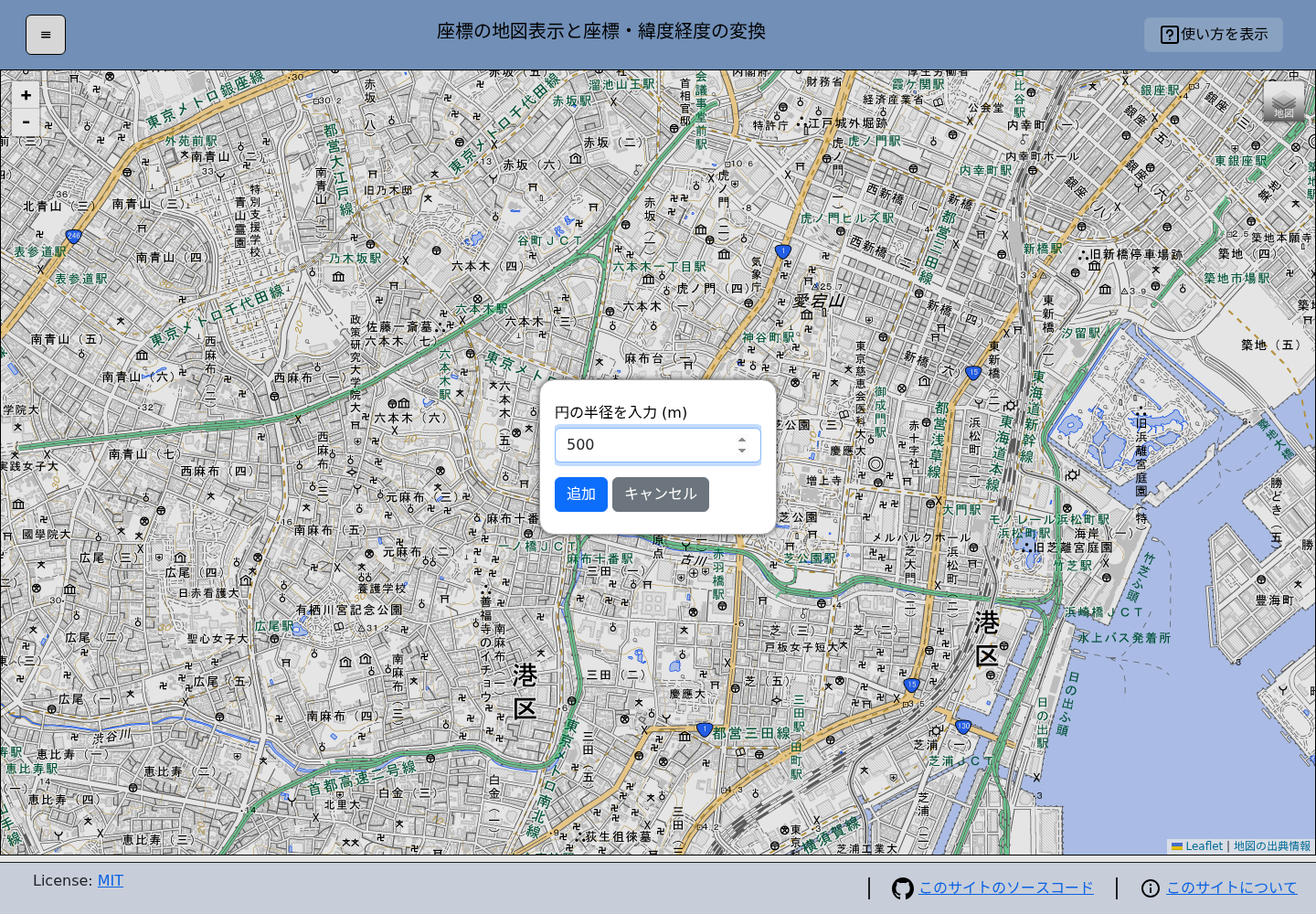Screen dimensions: 1316x914
Task: Open the hamburger menu
Action: 46,35
